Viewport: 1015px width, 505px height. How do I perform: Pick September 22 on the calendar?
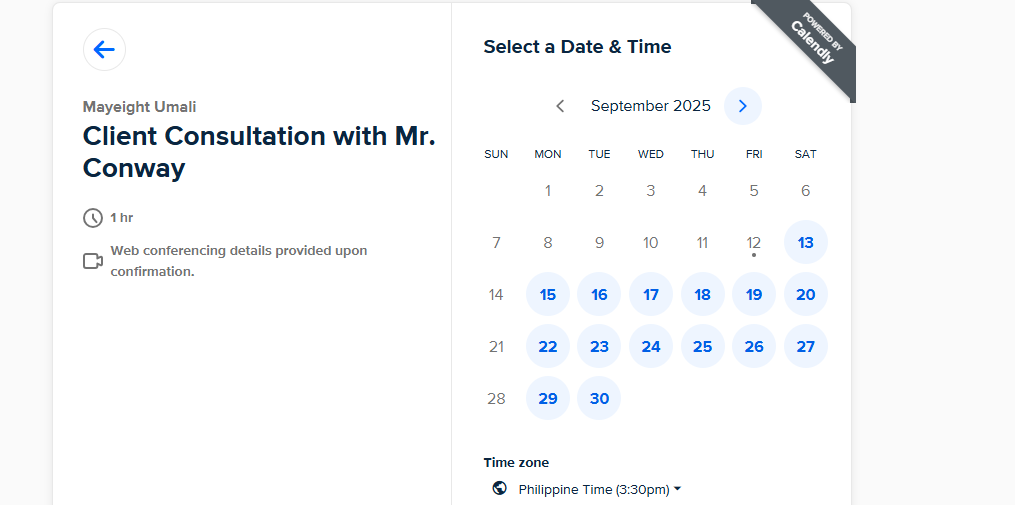point(548,347)
